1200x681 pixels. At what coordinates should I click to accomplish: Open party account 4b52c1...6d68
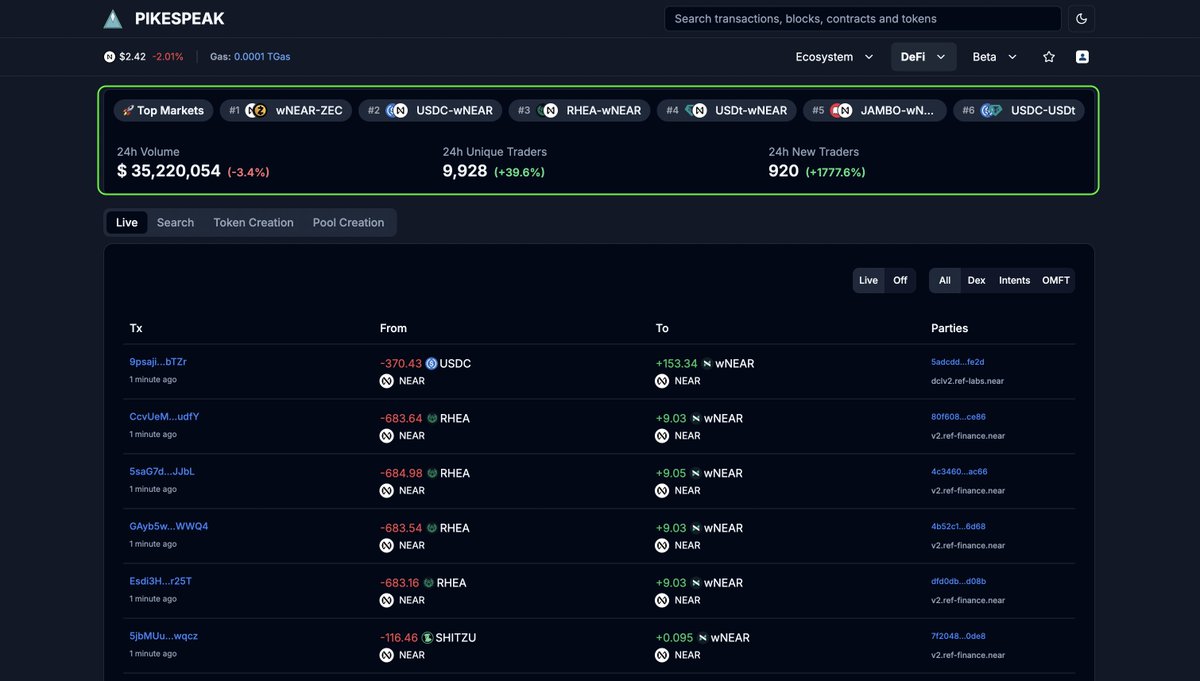point(958,527)
